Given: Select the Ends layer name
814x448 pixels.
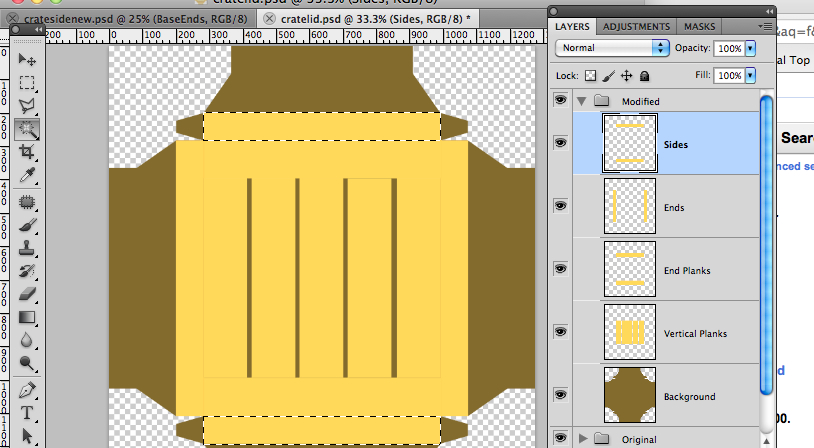Looking at the screenshot, I should (x=674, y=208).
